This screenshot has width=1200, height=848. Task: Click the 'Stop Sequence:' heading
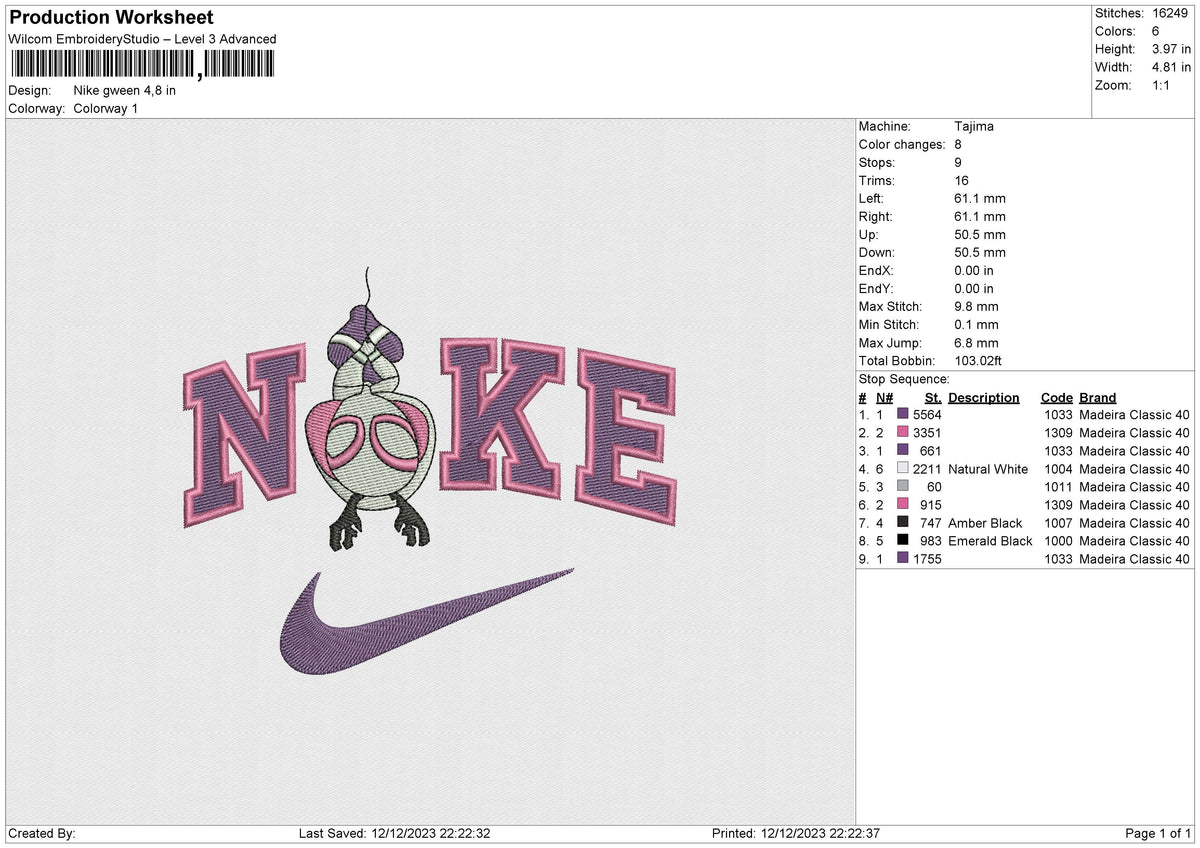click(x=904, y=379)
